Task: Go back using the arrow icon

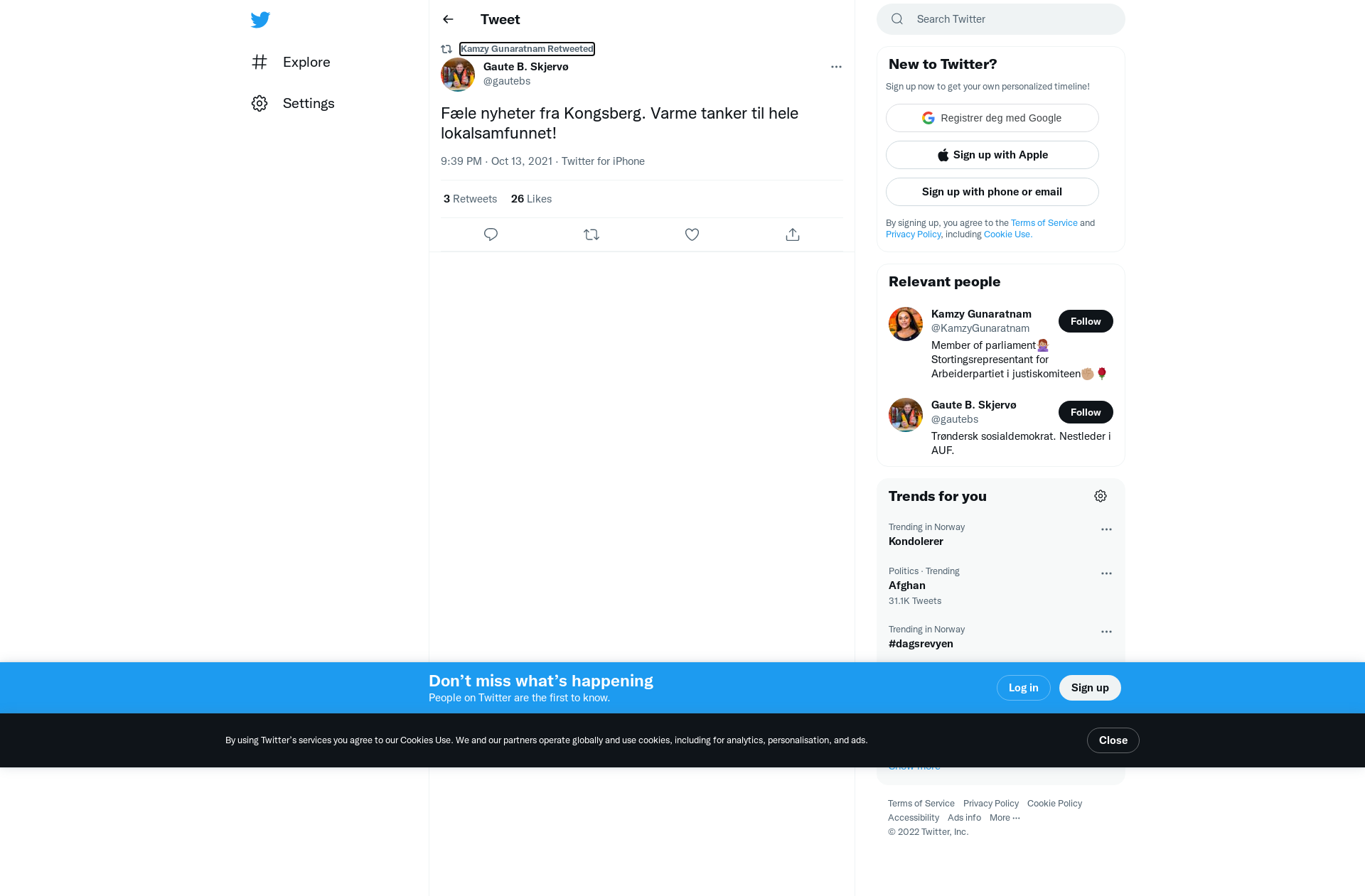Action: coord(448,19)
